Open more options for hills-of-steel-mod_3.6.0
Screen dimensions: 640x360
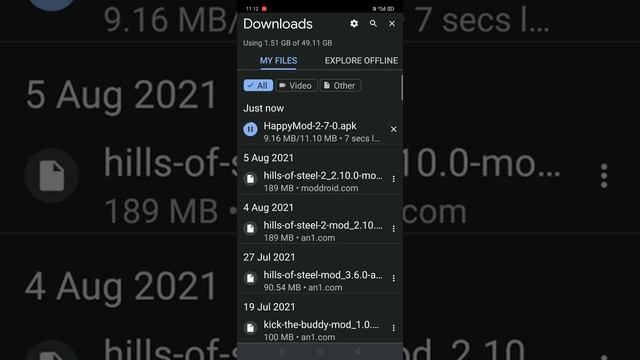[393, 278]
